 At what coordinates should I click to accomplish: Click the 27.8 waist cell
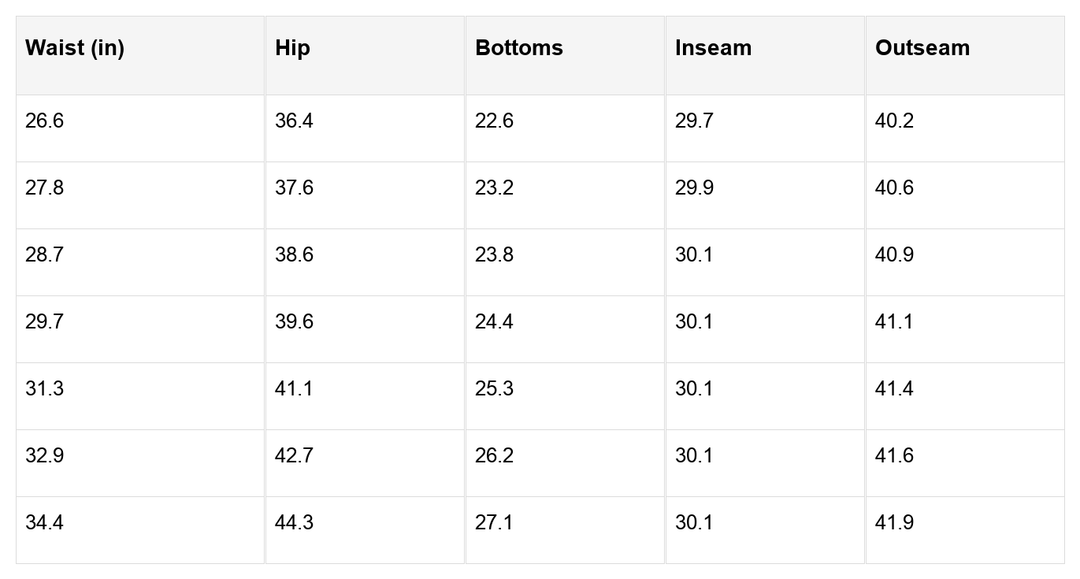44,188
